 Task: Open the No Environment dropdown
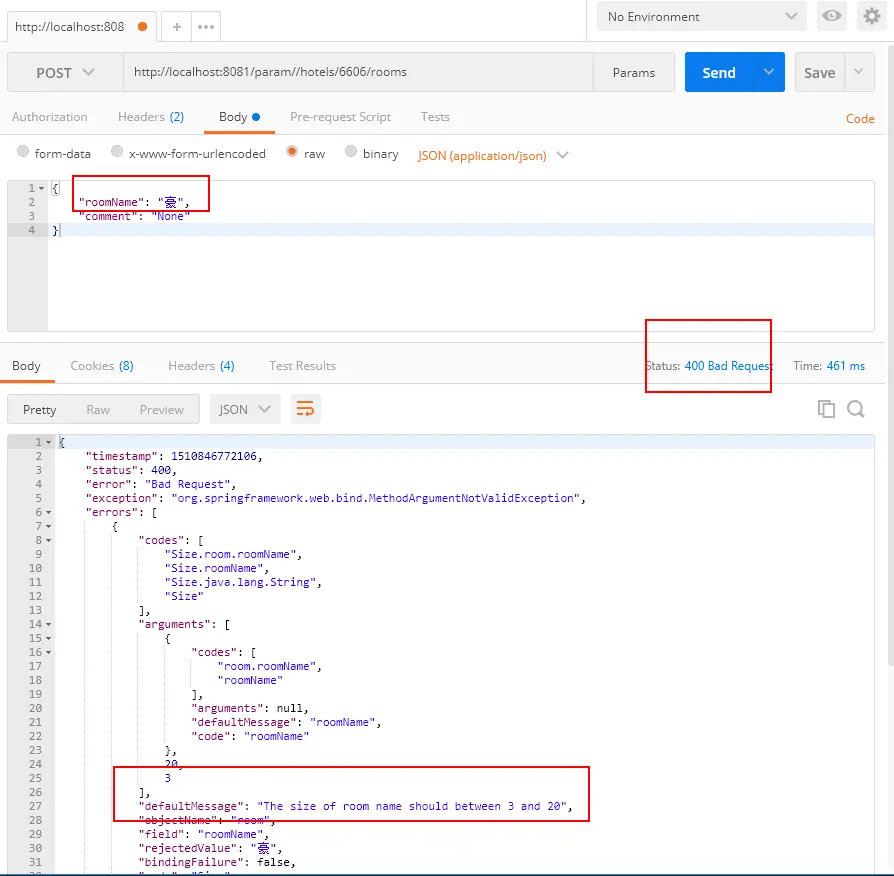click(701, 17)
